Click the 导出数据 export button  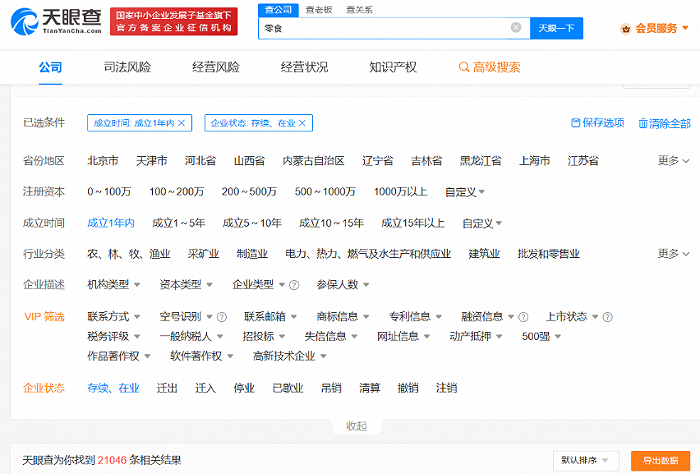660,460
